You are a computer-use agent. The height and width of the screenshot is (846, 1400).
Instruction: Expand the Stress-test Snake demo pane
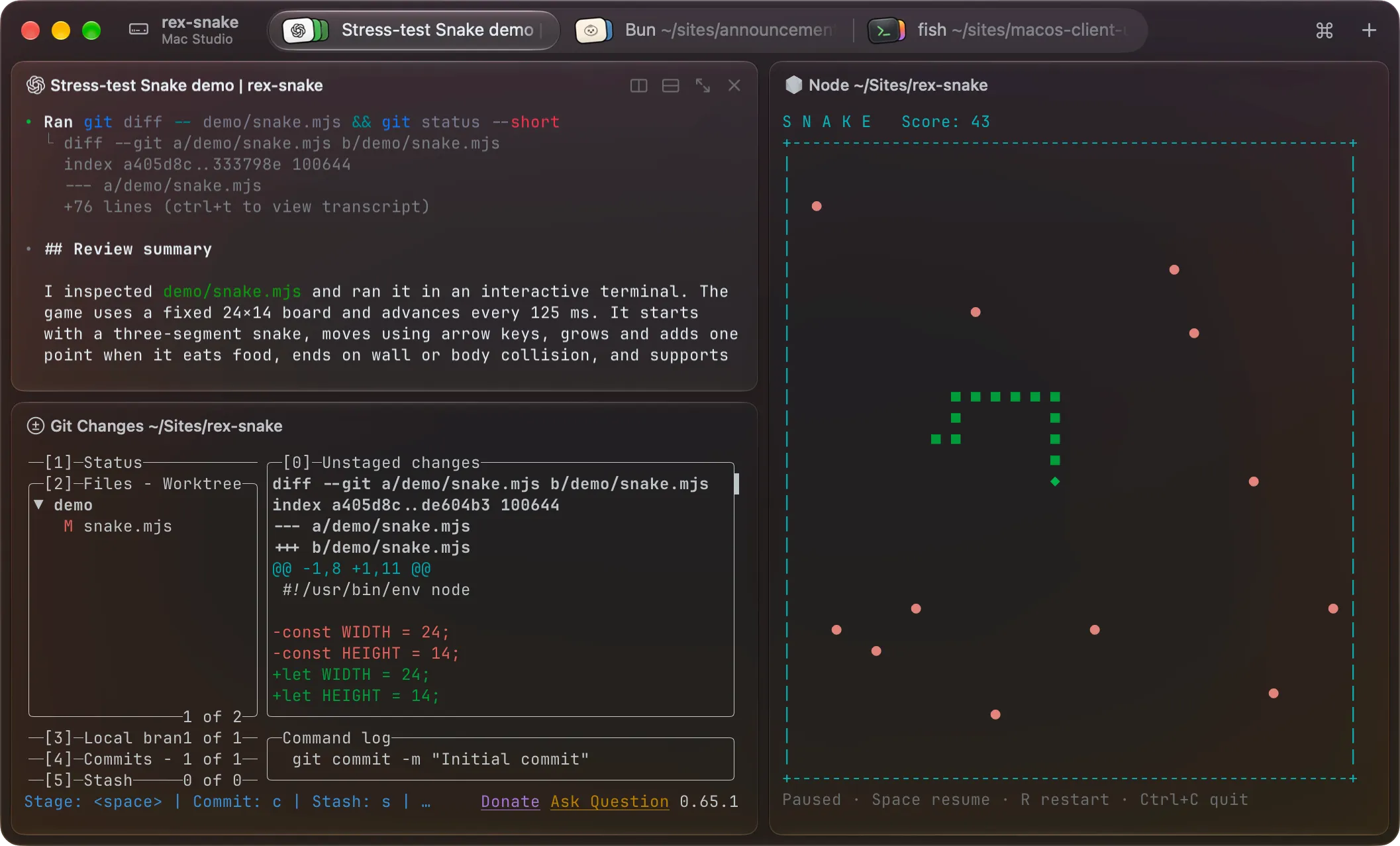pyautogui.click(x=703, y=85)
